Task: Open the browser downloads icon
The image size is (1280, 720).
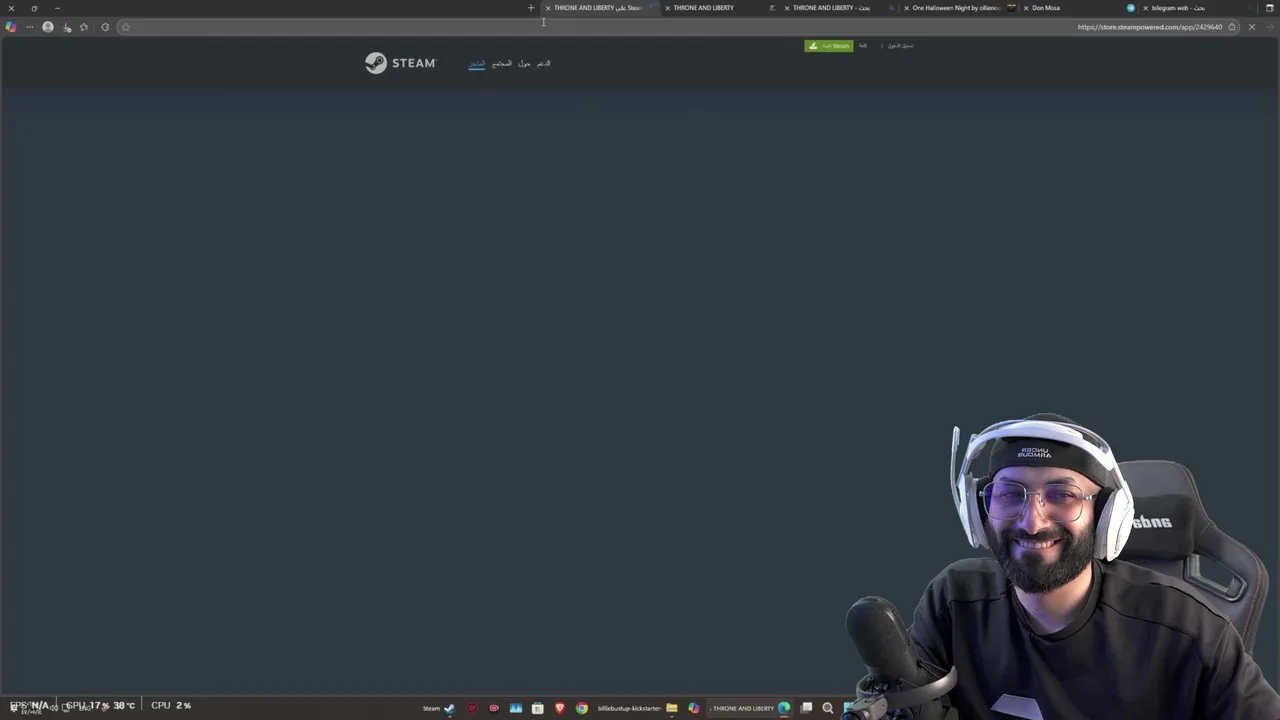Action: click(x=67, y=27)
